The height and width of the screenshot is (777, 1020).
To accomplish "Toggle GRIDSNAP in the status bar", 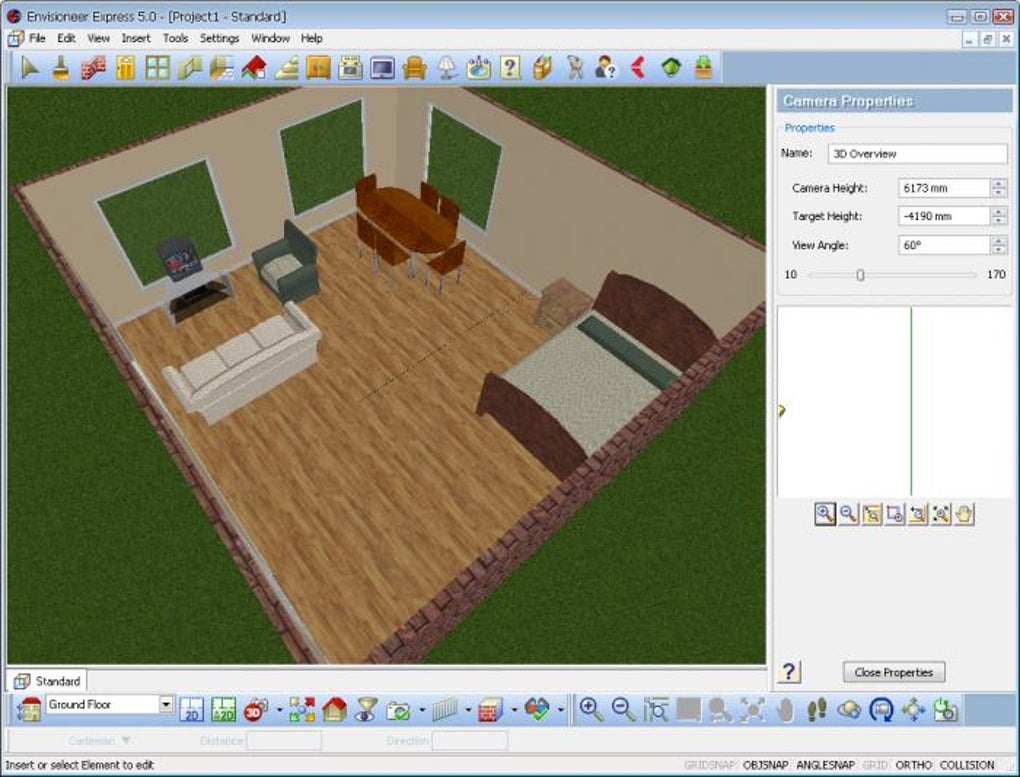I will point(710,765).
